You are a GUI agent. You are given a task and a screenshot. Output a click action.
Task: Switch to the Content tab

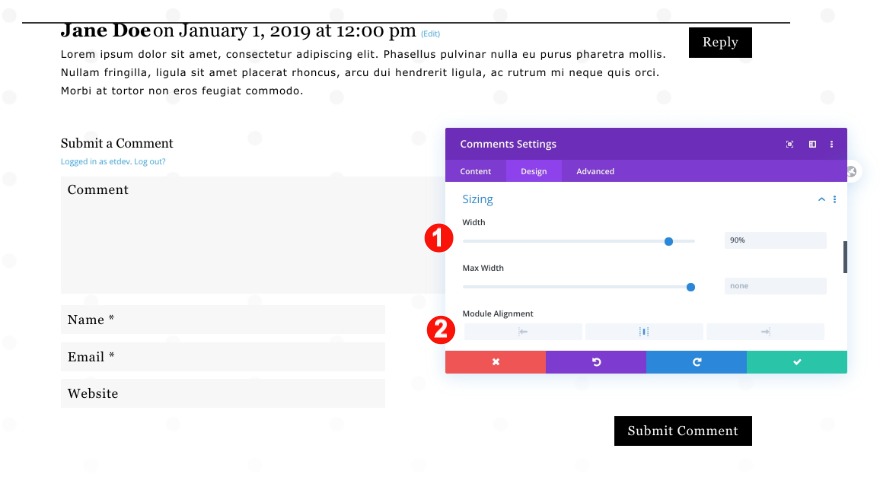476,172
